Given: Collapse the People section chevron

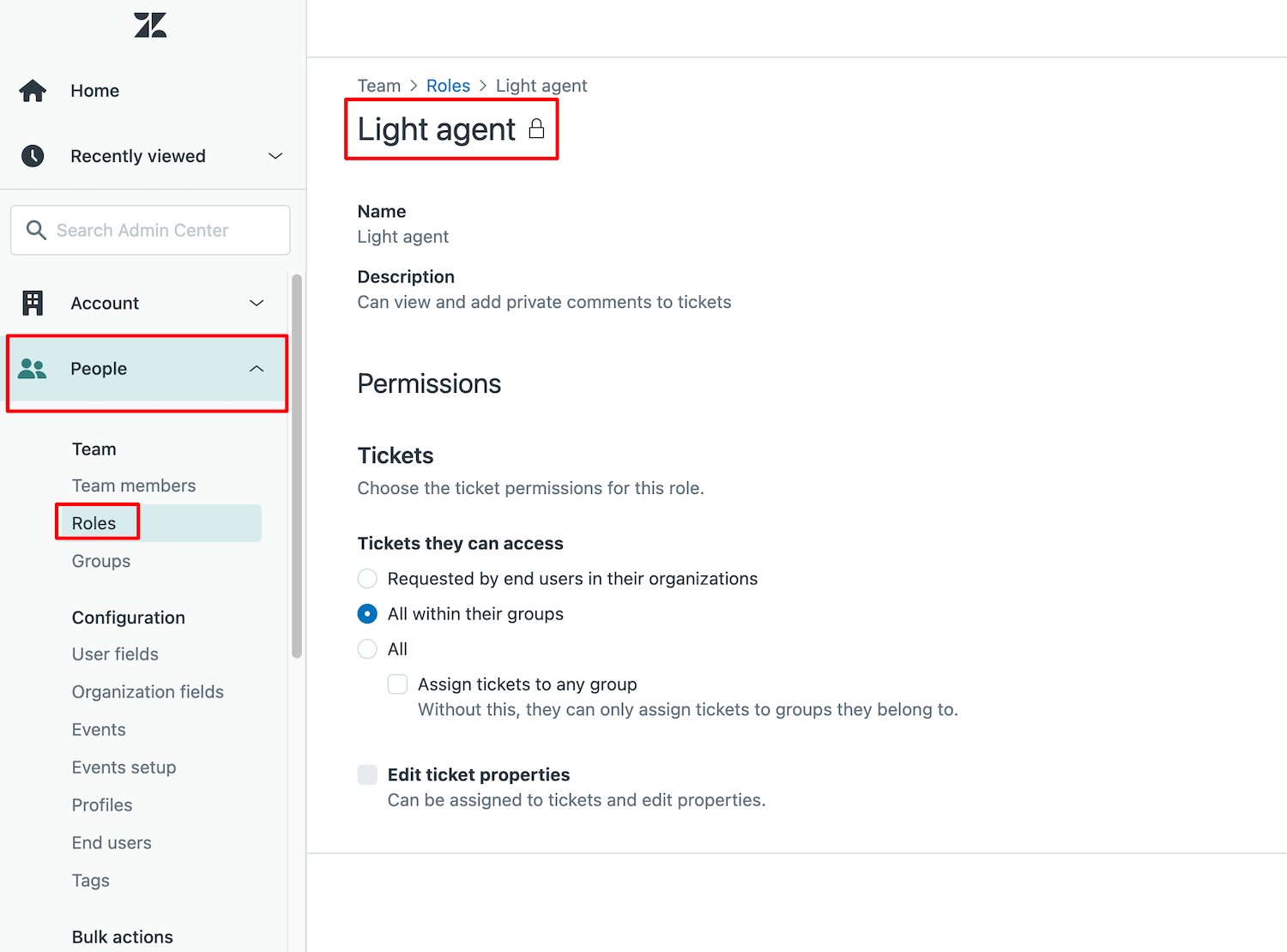Looking at the screenshot, I should [257, 369].
